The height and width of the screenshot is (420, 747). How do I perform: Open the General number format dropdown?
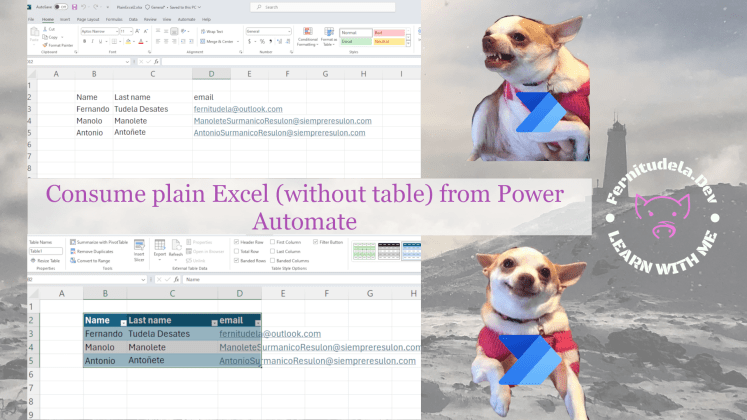tap(289, 31)
